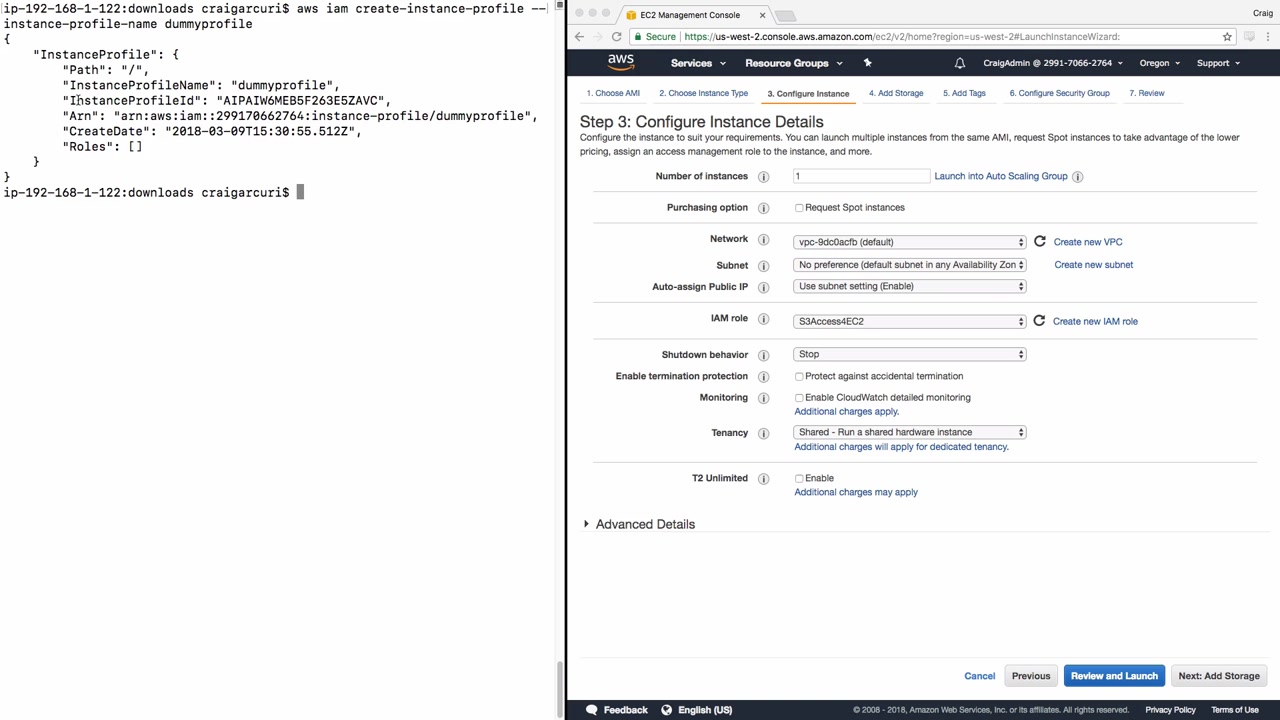Expand Advanced Details section
The width and height of the screenshot is (1280, 720).
[640, 524]
